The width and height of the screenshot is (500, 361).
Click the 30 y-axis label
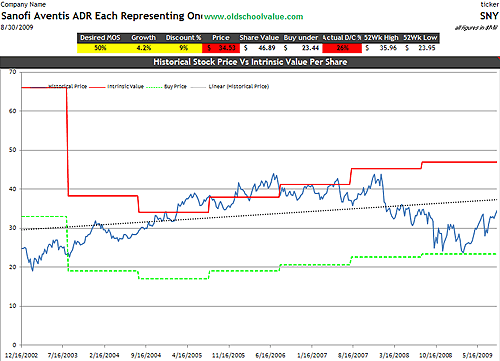point(12,228)
